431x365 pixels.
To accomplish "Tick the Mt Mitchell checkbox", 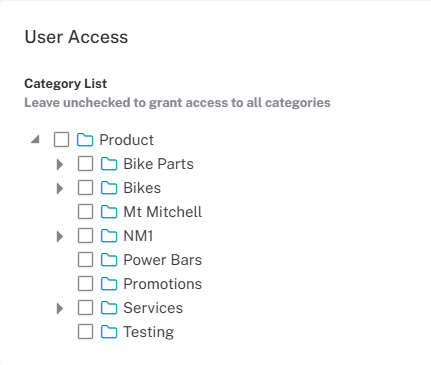I will (85, 212).
